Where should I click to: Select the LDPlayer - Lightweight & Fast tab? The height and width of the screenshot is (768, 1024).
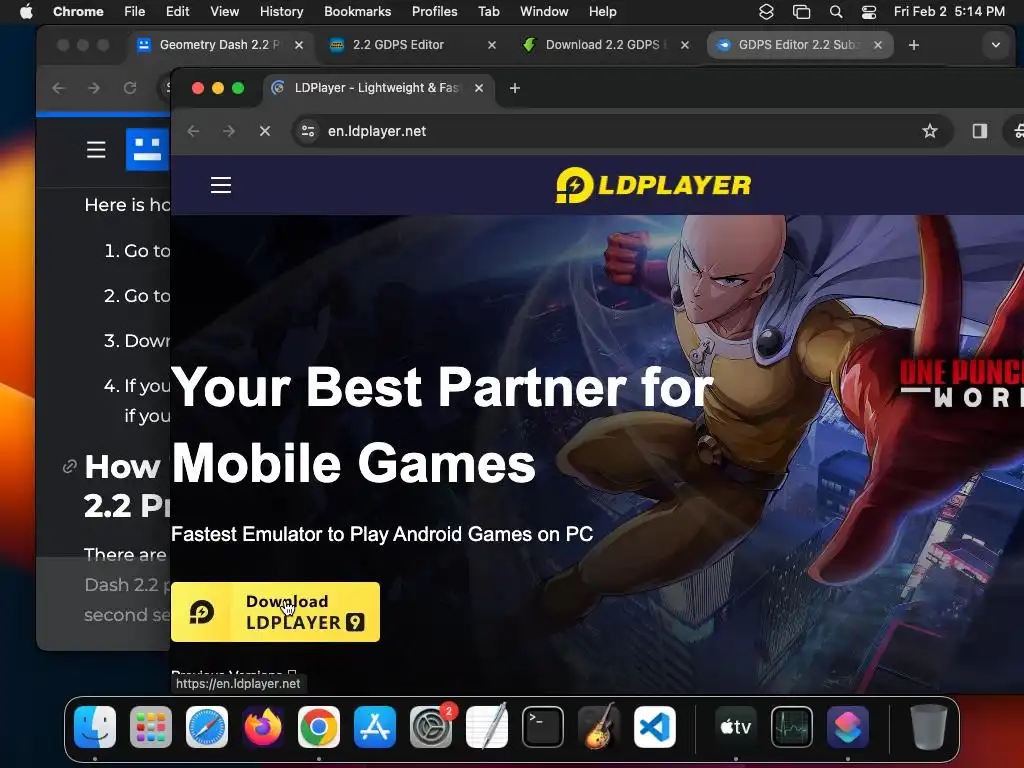[x=379, y=88]
